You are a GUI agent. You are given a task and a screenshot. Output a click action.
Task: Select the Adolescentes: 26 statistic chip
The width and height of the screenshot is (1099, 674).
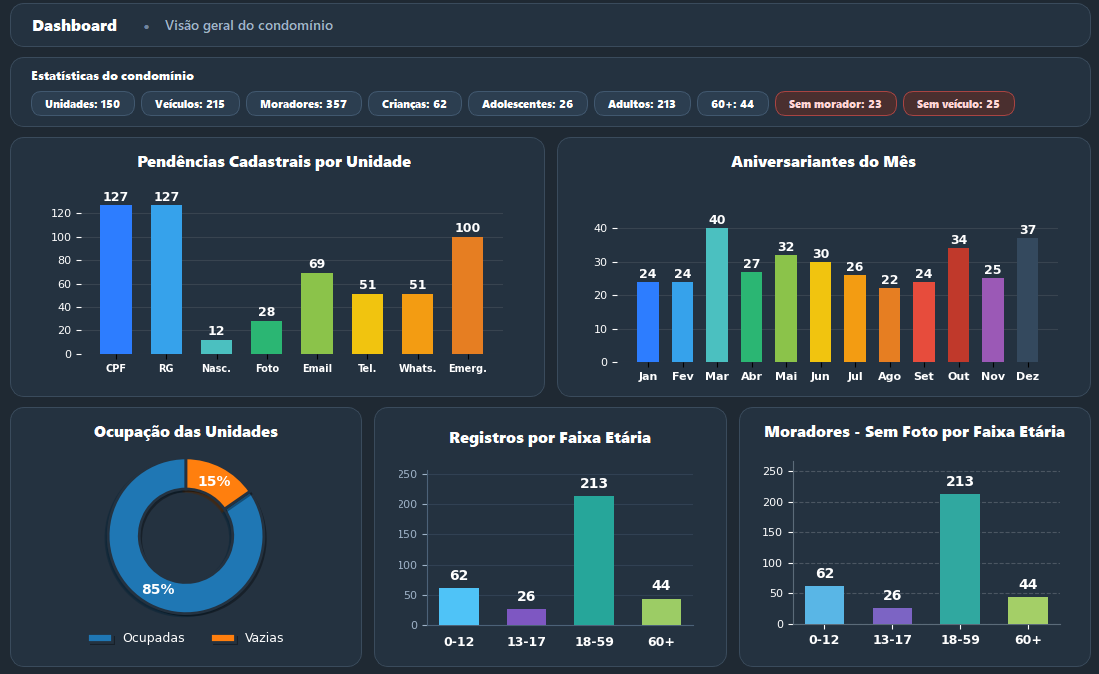(x=527, y=103)
